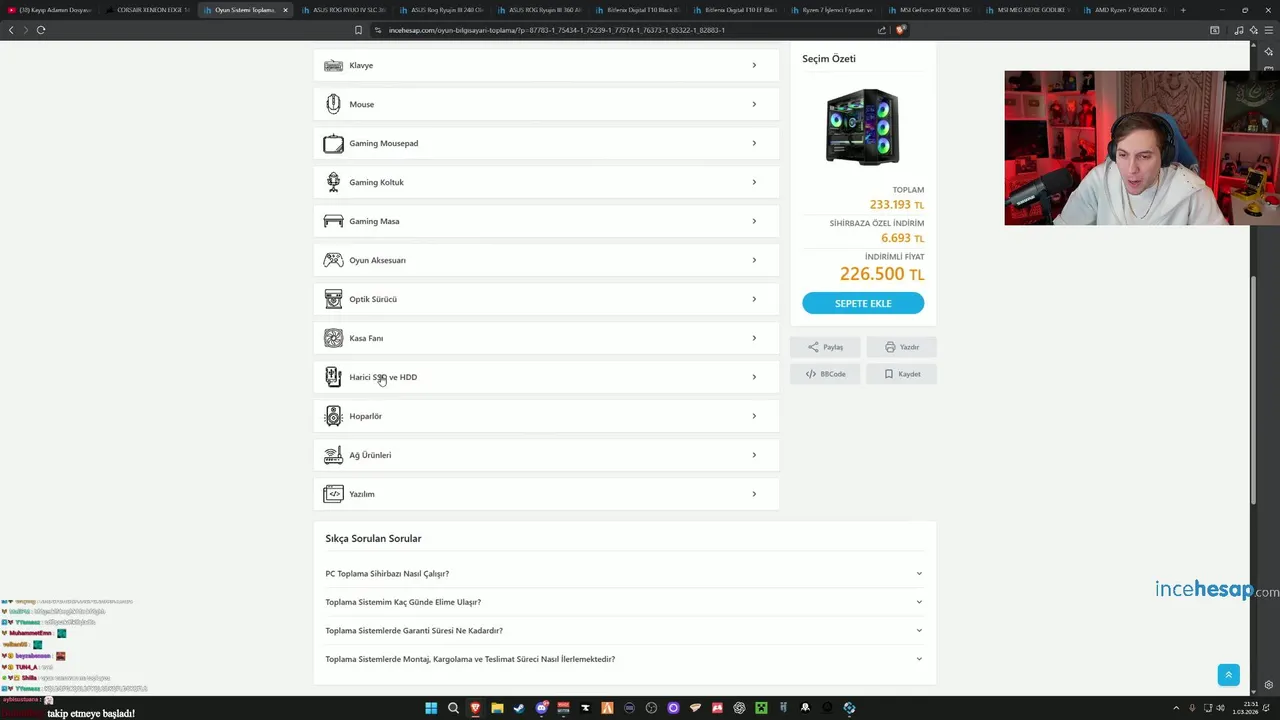Click the Hoparlör speaker icon
Viewport: 1280px width, 720px height.
(x=333, y=416)
